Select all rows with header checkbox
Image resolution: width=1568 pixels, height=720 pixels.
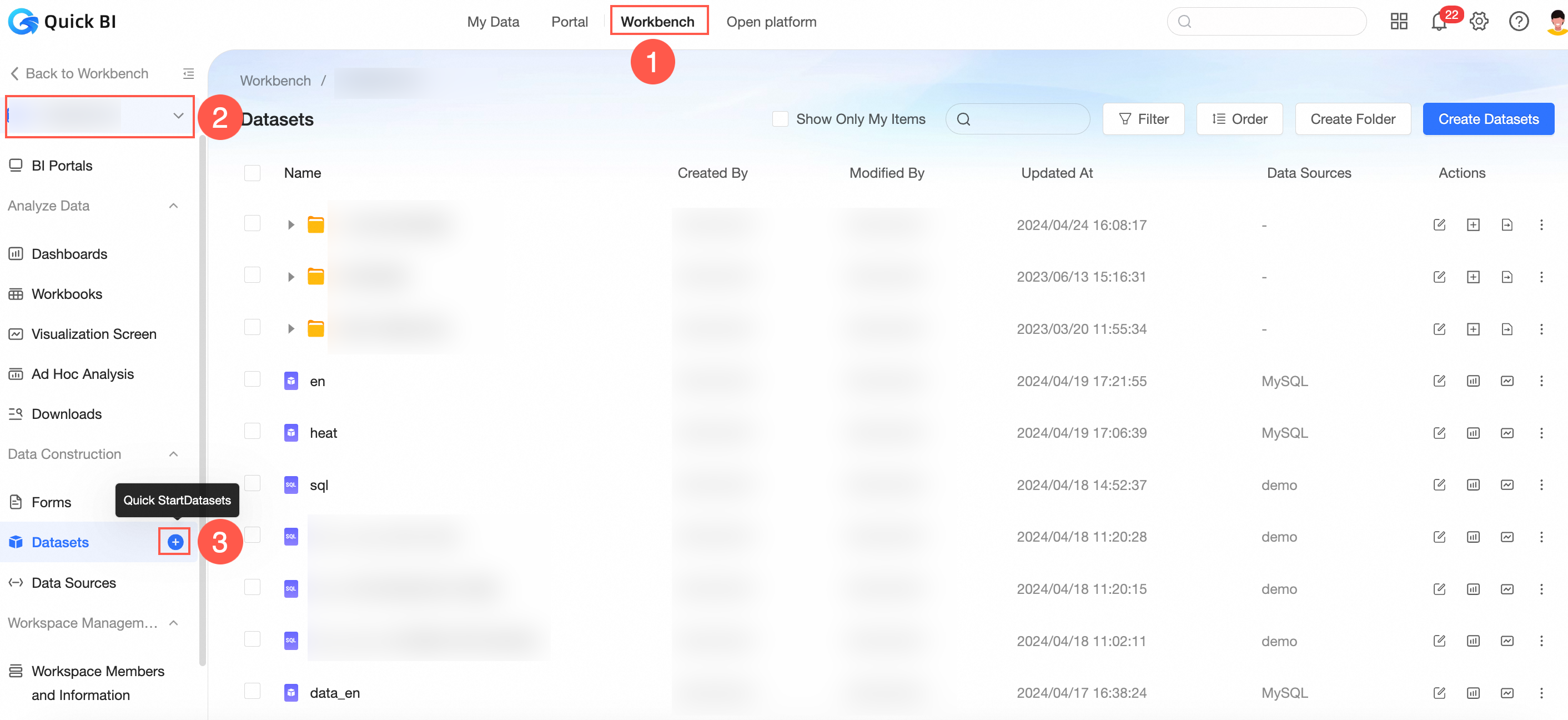point(252,173)
